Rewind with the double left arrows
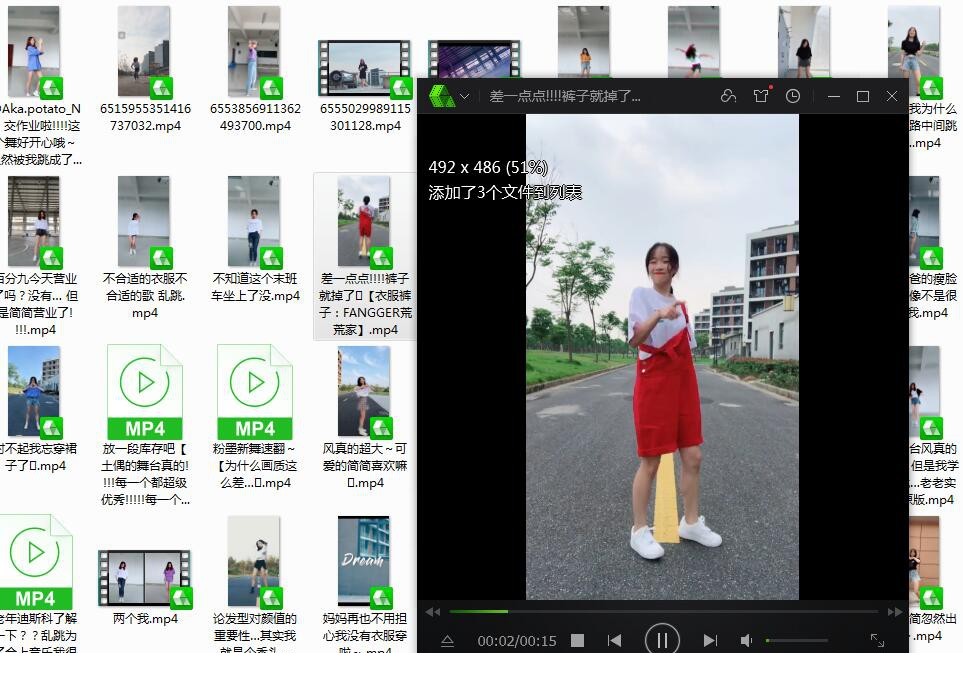 tap(433, 612)
